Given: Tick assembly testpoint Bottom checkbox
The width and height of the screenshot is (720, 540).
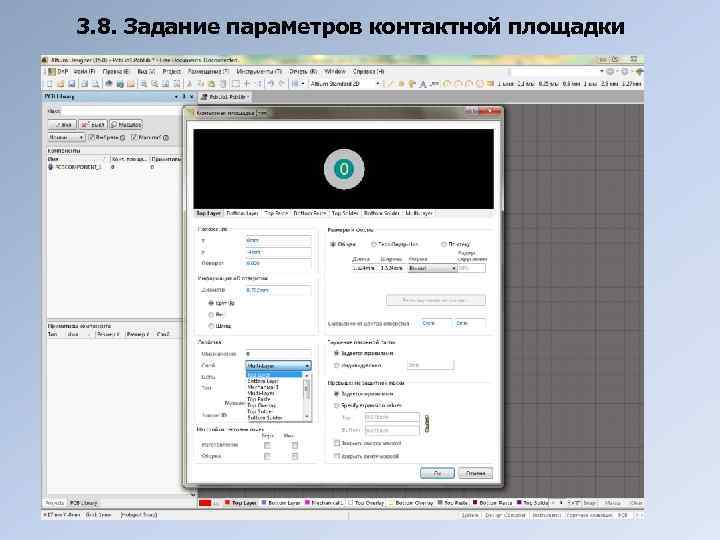Looking at the screenshot, I should (295, 456).
